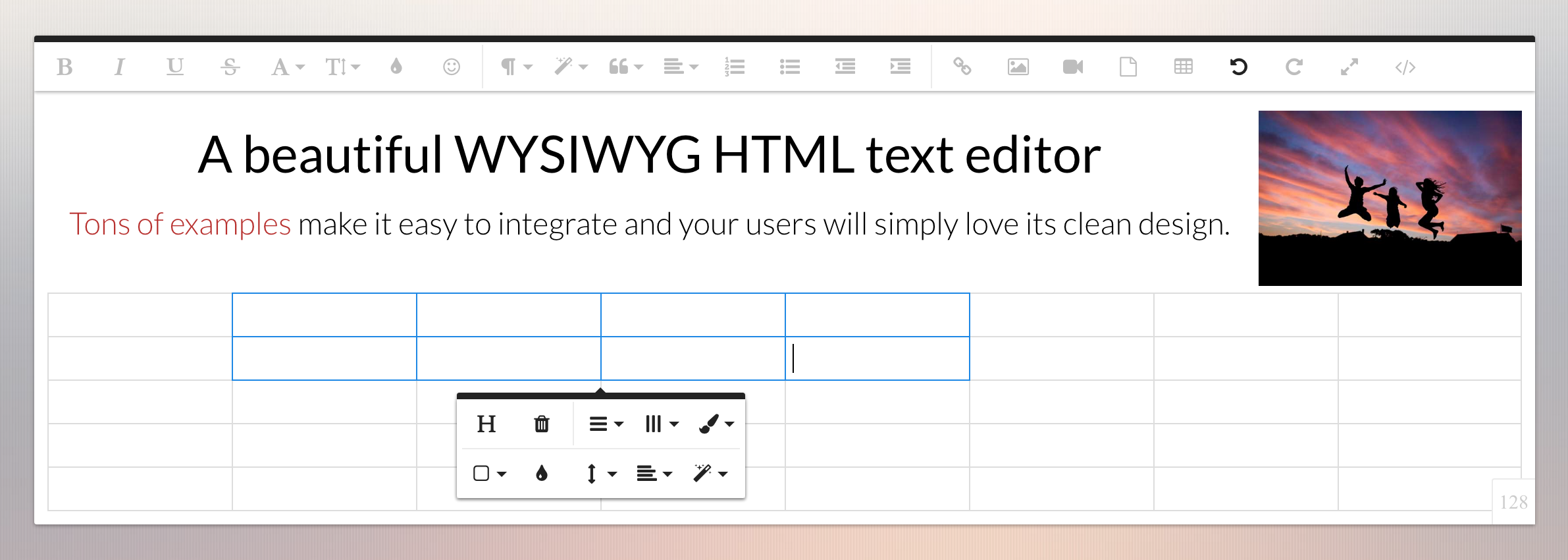
Task: Toggle italic text style
Action: [119, 67]
